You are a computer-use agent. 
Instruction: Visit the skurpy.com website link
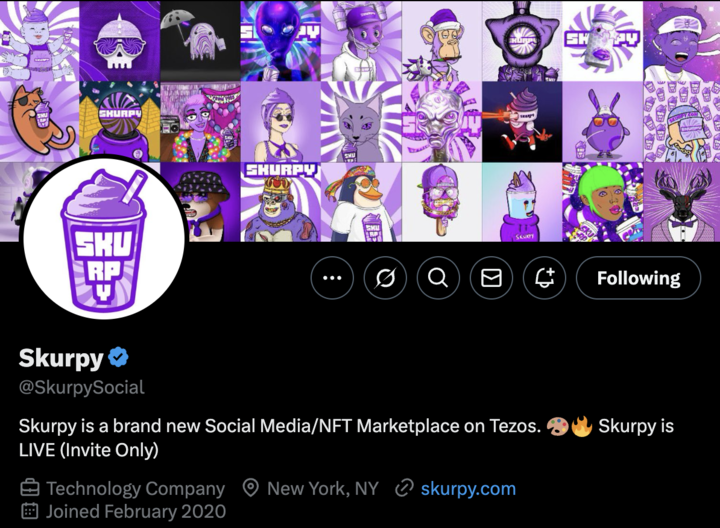click(468, 489)
